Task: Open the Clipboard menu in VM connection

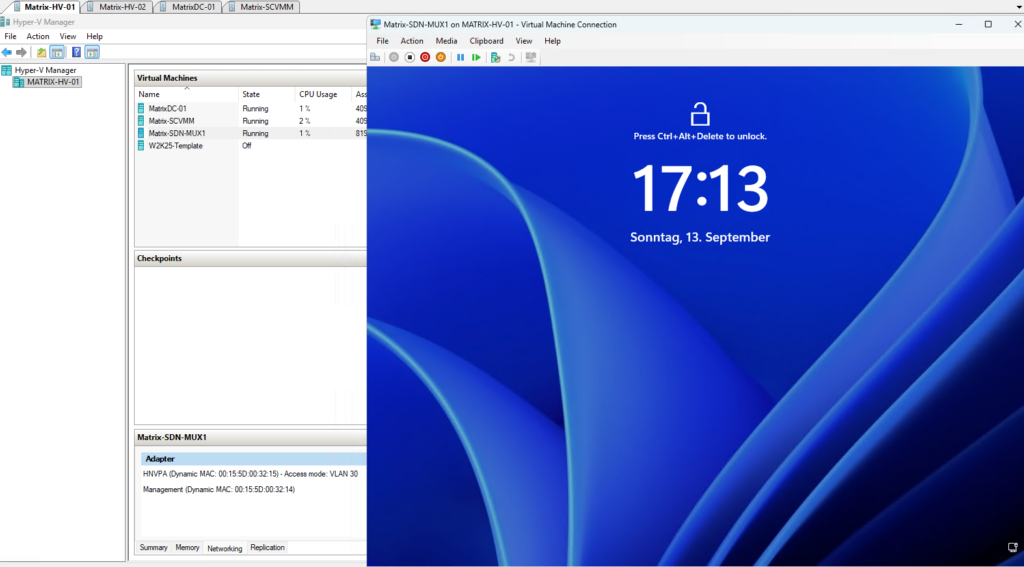Action: [487, 40]
